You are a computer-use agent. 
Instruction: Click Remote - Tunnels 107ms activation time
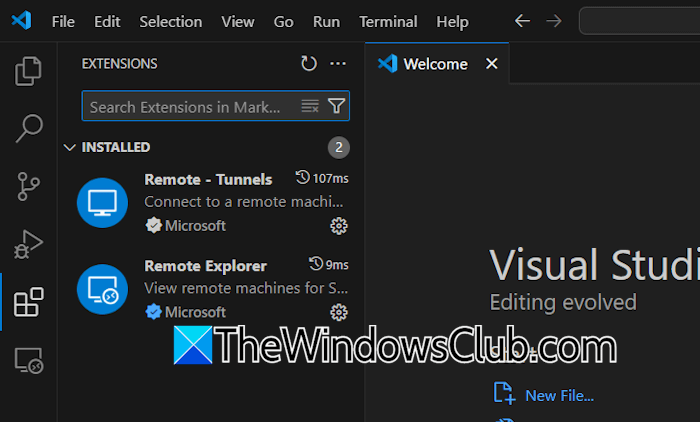pyautogui.click(x=322, y=178)
